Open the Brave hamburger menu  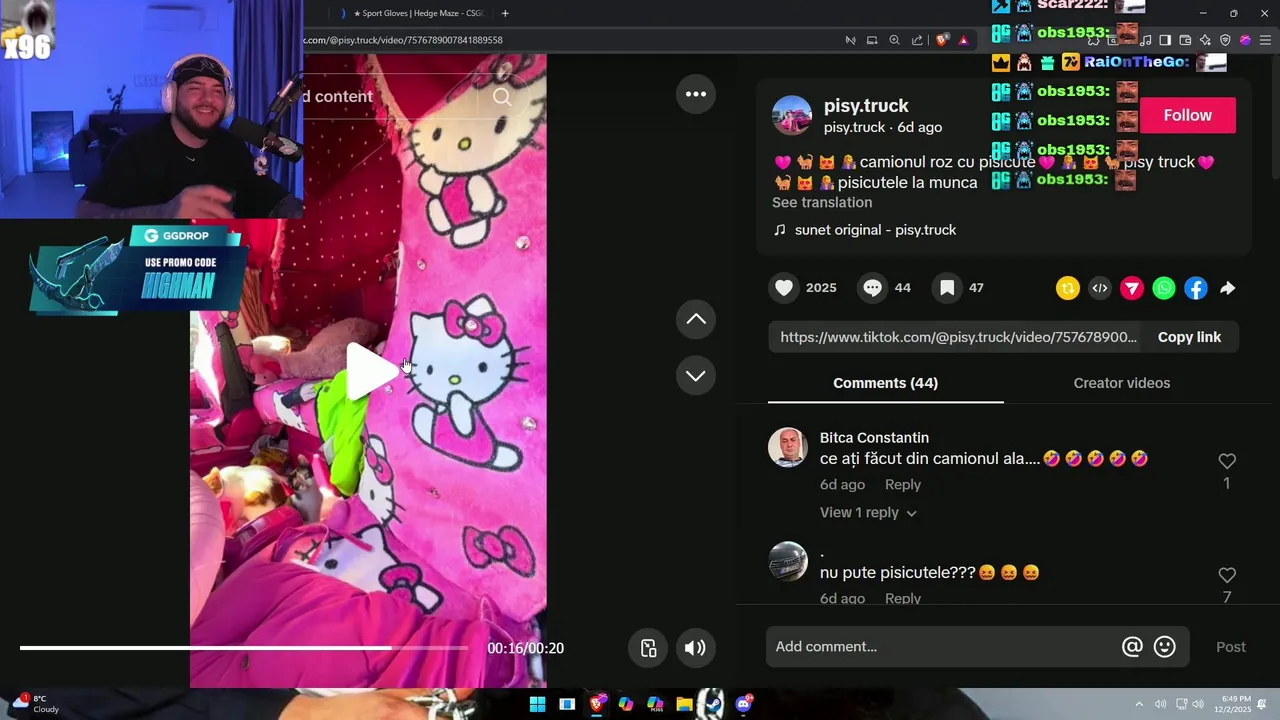pyautogui.click(x=1265, y=40)
